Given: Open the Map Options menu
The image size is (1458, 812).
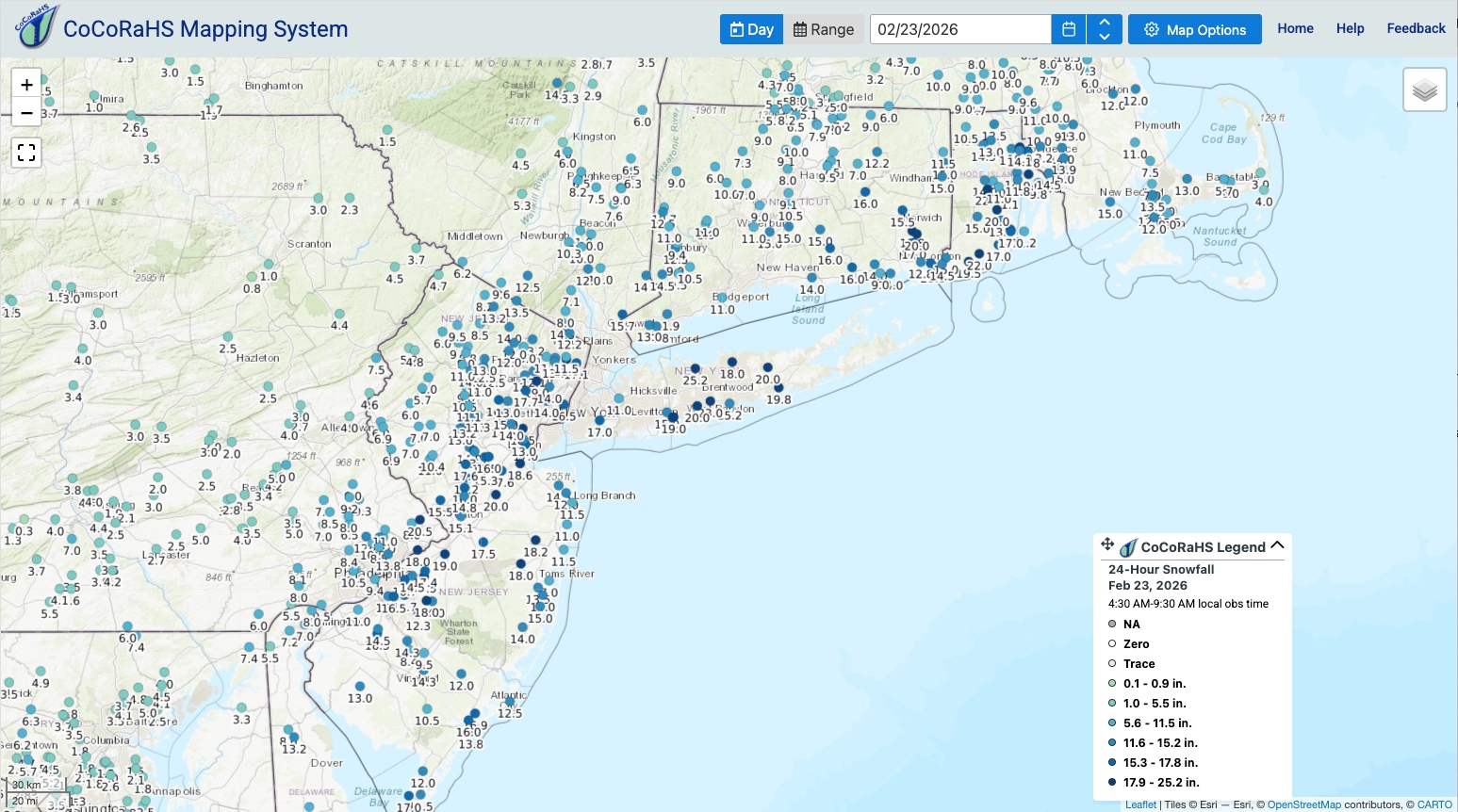Looking at the screenshot, I should point(1194,29).
